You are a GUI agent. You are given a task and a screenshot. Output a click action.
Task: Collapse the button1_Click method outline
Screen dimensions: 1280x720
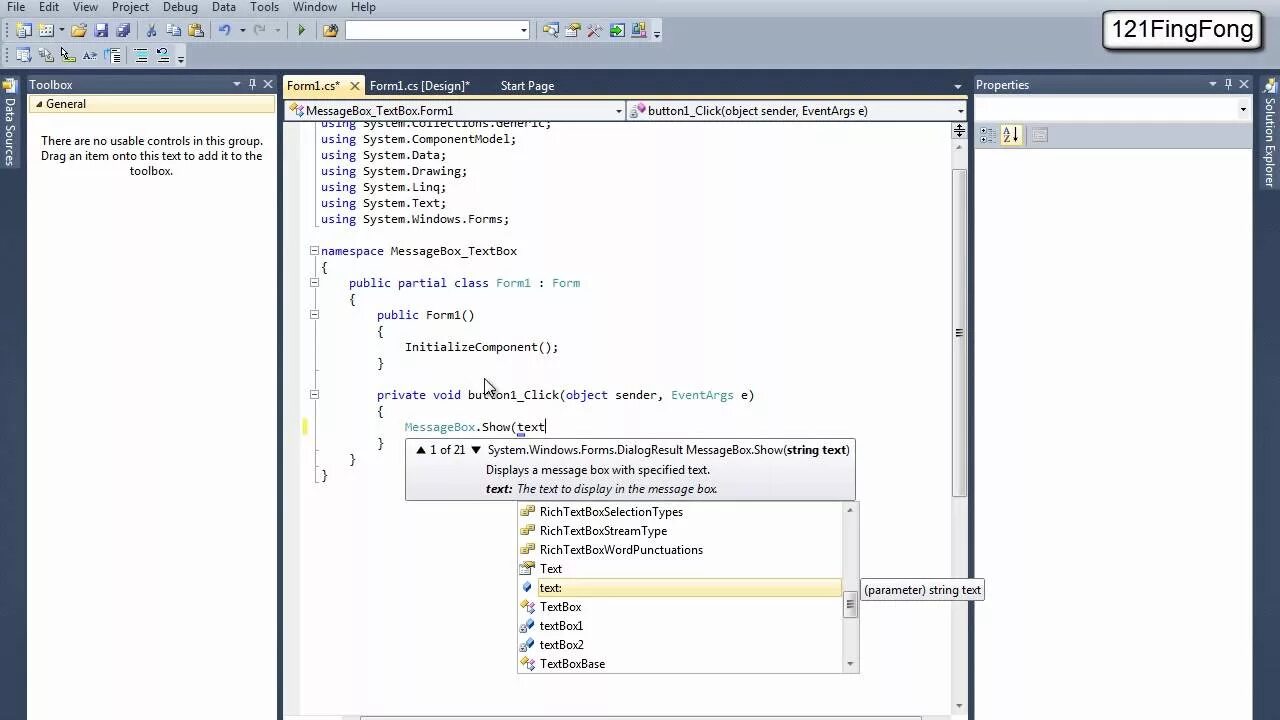pos(313,395)
